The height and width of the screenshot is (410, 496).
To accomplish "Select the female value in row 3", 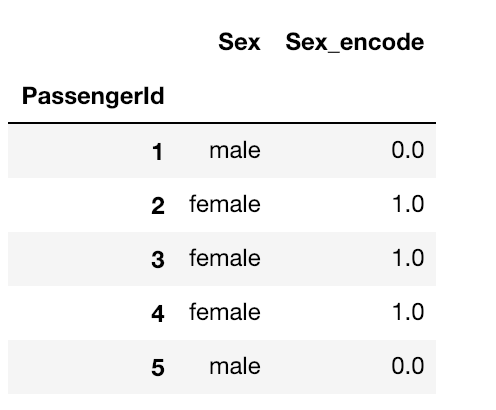I will coord(225,258).
